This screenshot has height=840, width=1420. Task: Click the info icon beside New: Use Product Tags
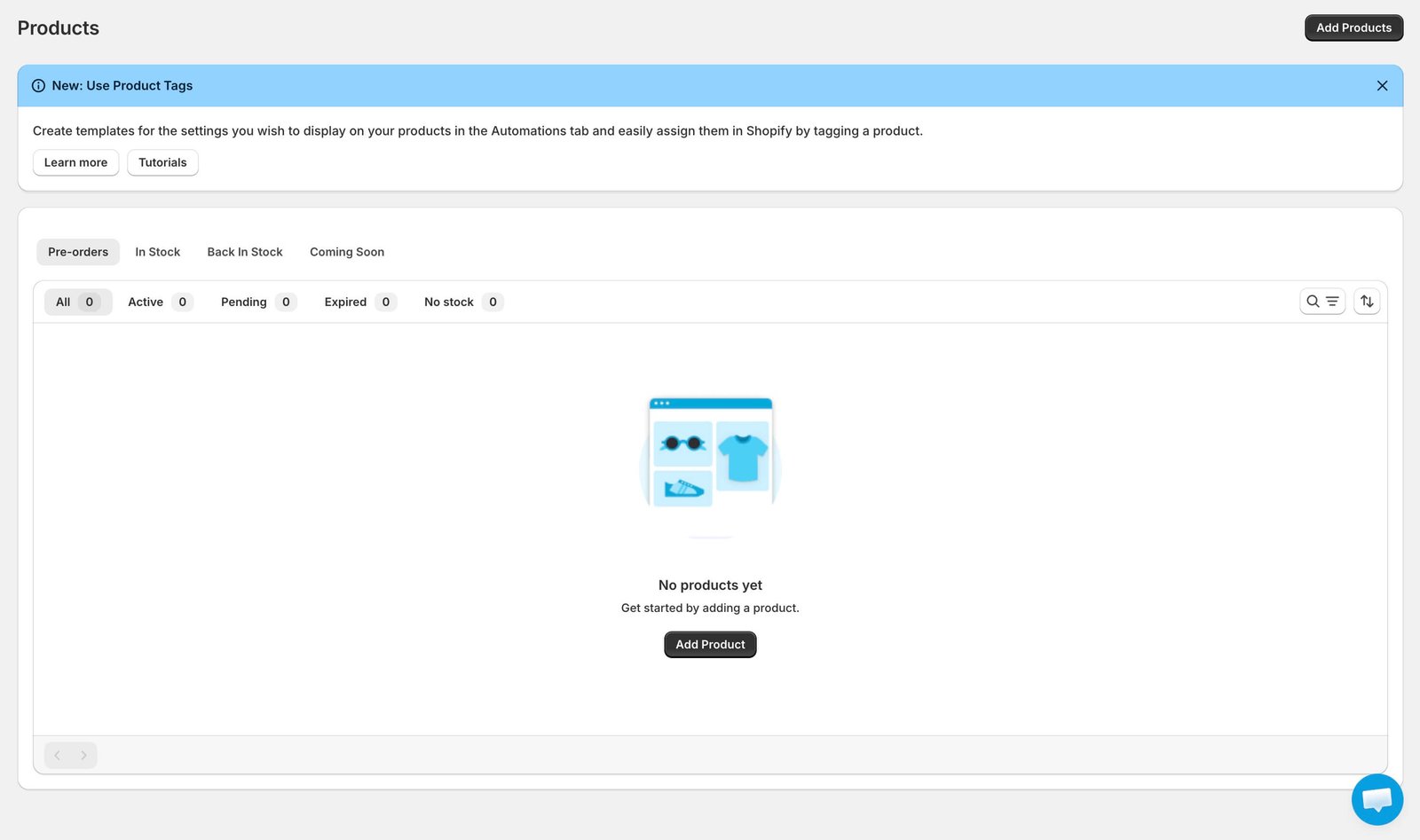pyautogui.click(x=39, y=86)
